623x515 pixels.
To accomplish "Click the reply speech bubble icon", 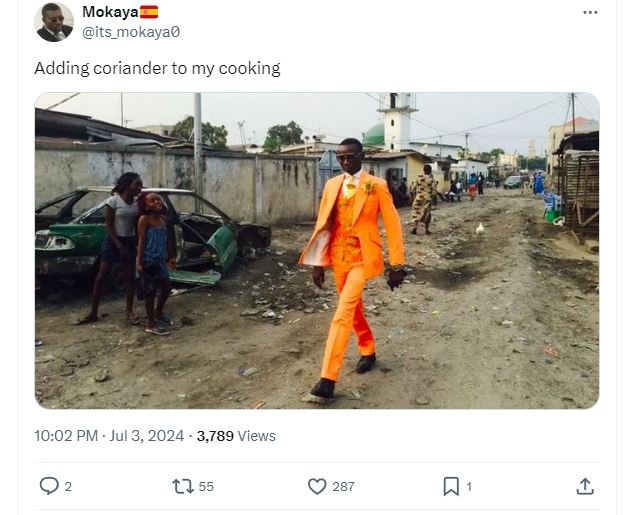I will click(48, 486).
